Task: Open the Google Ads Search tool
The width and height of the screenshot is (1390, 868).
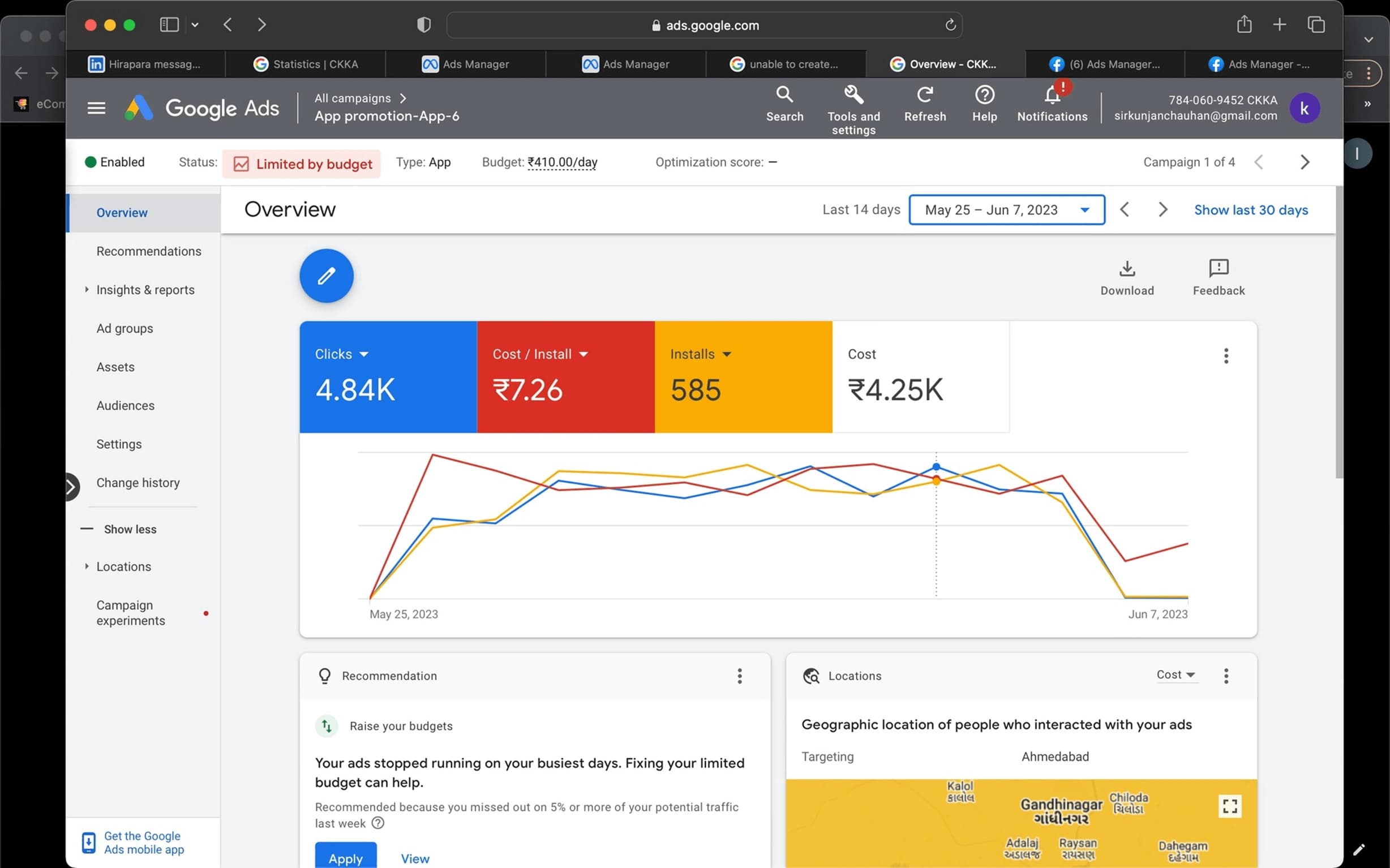Action: (784, 105)
